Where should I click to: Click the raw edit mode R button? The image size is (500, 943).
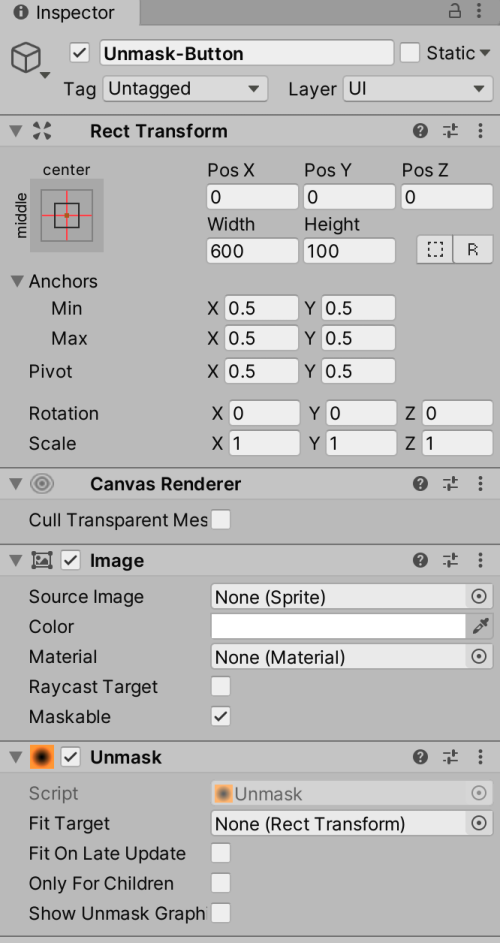pyautogui.click(x=473, y=250)
